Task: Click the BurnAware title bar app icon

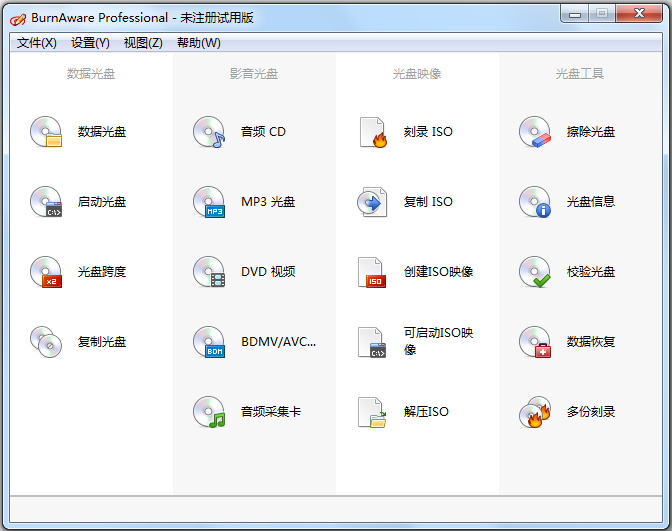Action: (x=18, y=18)
